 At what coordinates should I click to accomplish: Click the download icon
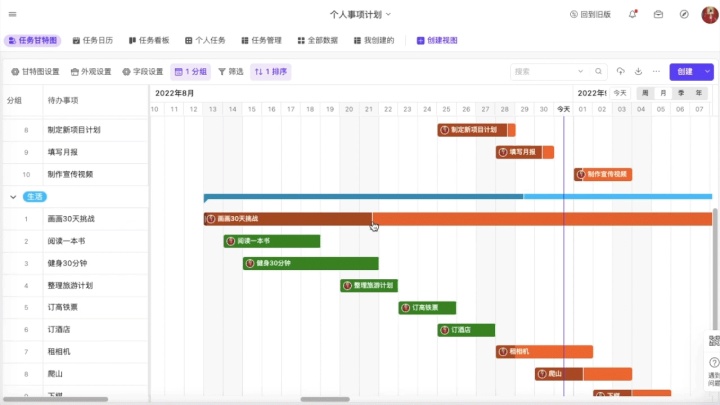click(x=638, y=71)
